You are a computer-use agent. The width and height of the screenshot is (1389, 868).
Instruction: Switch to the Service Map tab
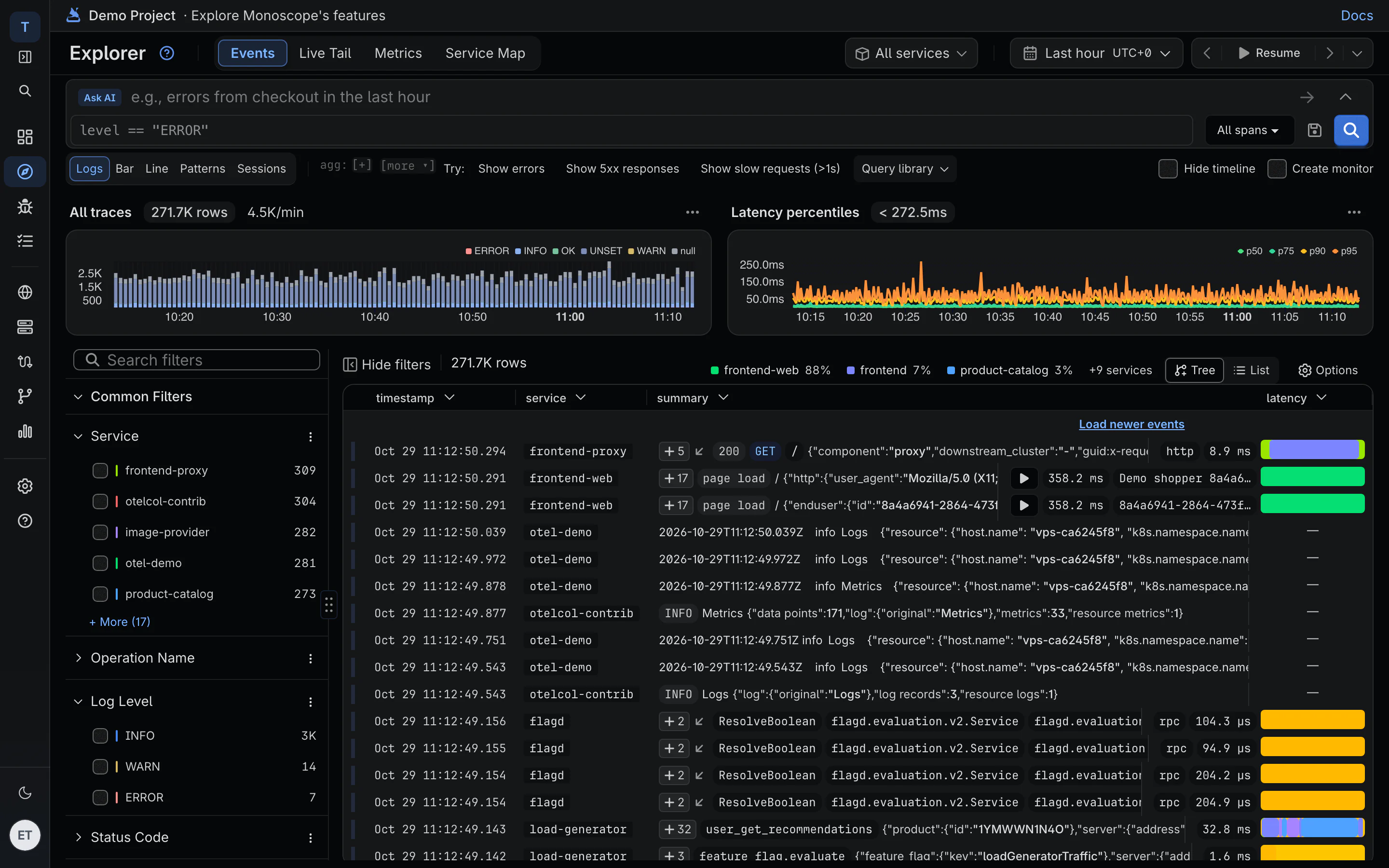(485, 54)
